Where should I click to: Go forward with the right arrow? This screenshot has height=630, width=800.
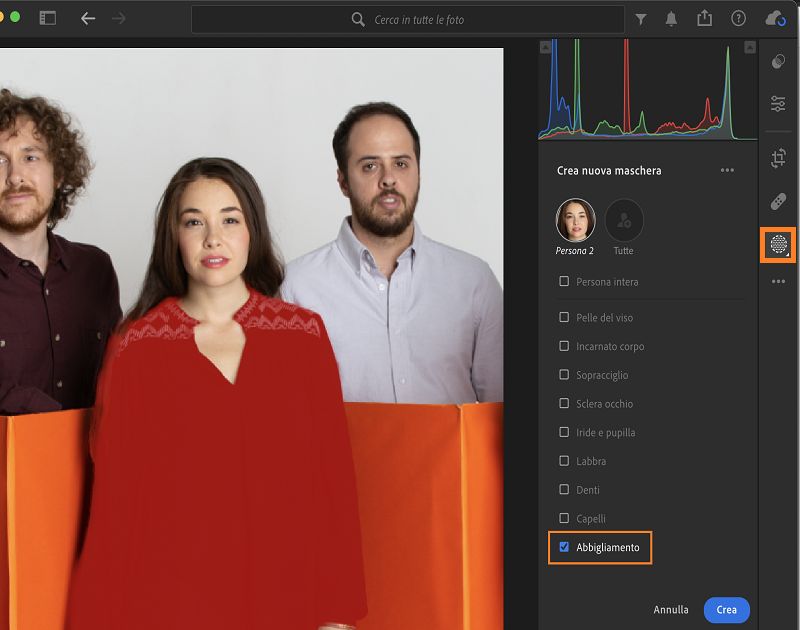pyautogui.click(x=118, y=19)
